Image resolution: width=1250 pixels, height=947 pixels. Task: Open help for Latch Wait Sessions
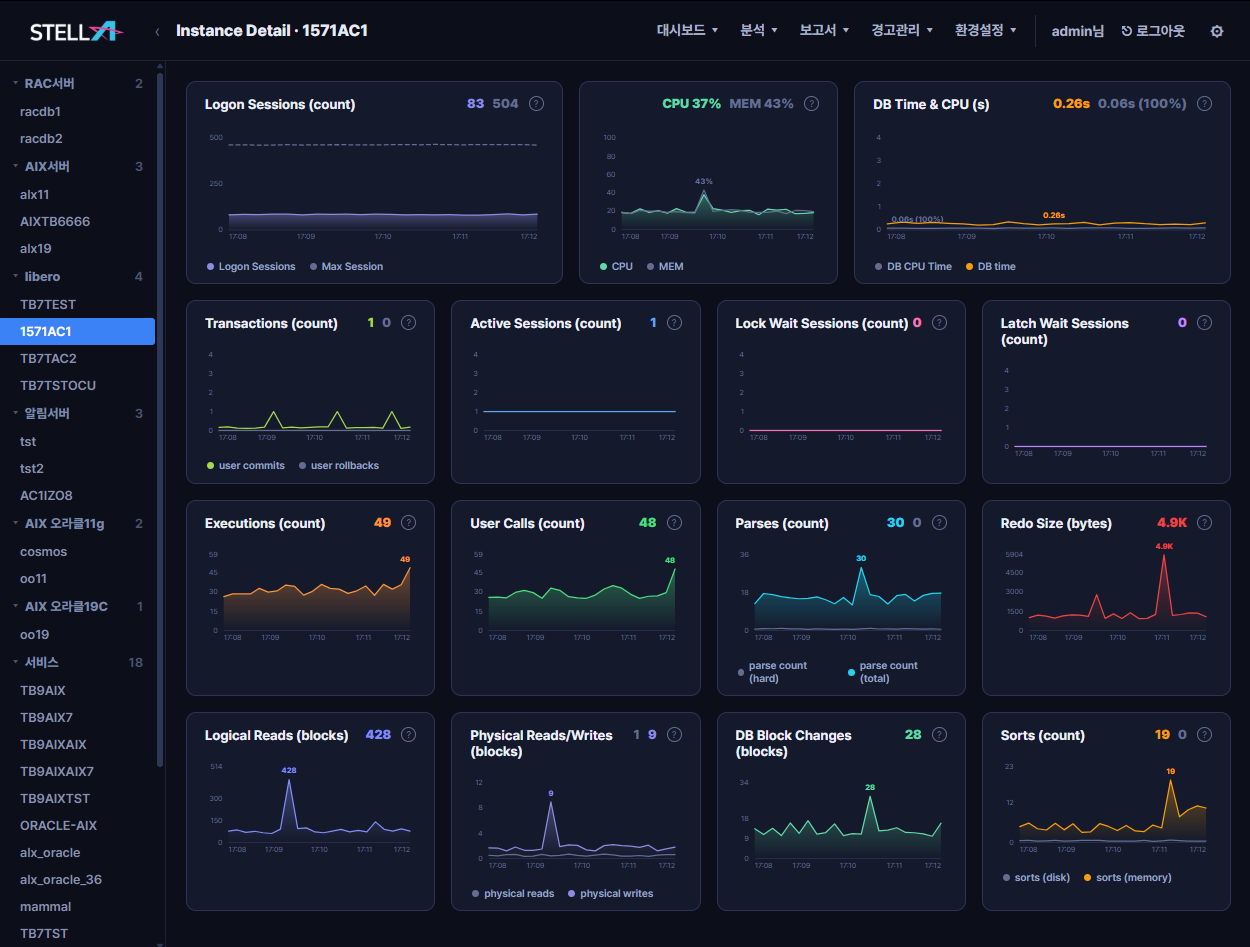[x=1204, y=323]
